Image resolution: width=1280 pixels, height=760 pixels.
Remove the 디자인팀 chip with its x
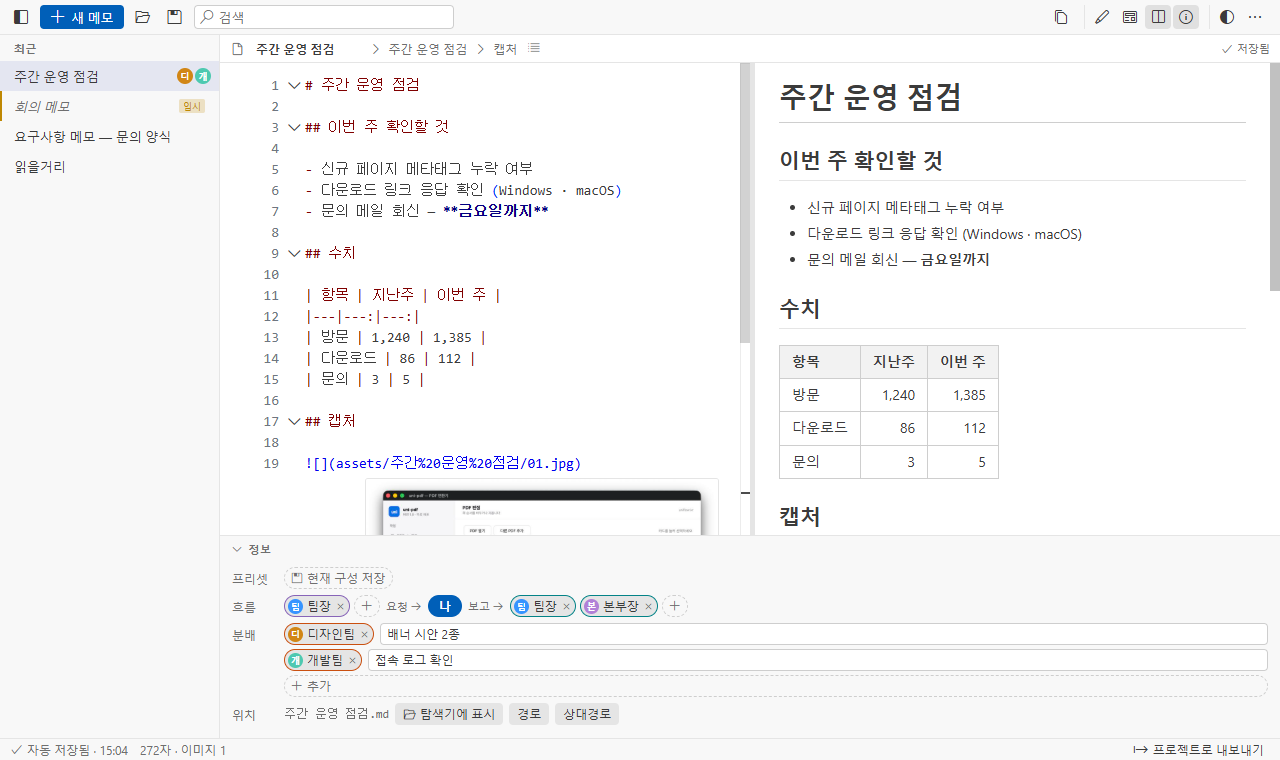click(x=364, y=634)
